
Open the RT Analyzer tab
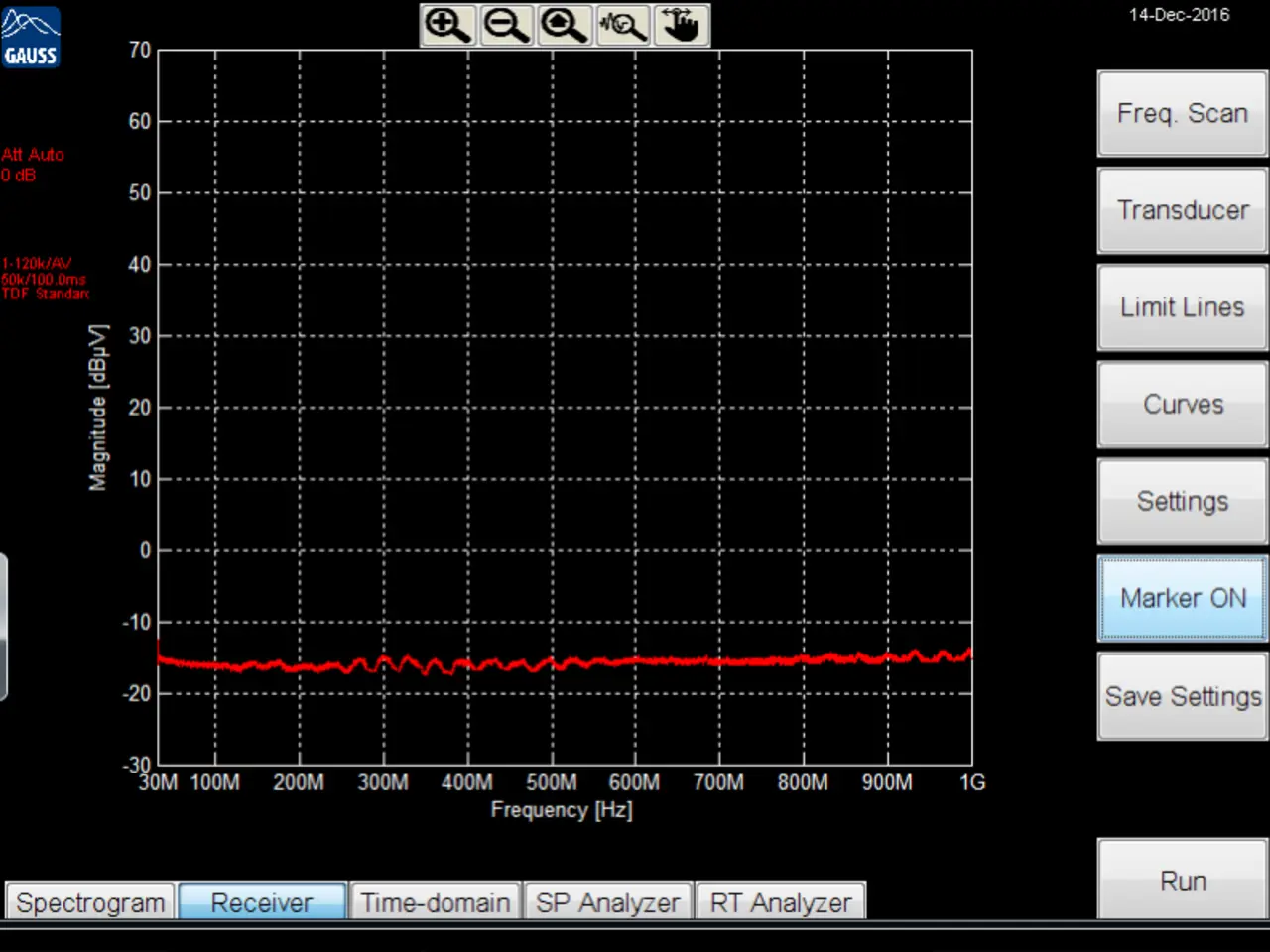pyautogui.click(x=781, y=902)
